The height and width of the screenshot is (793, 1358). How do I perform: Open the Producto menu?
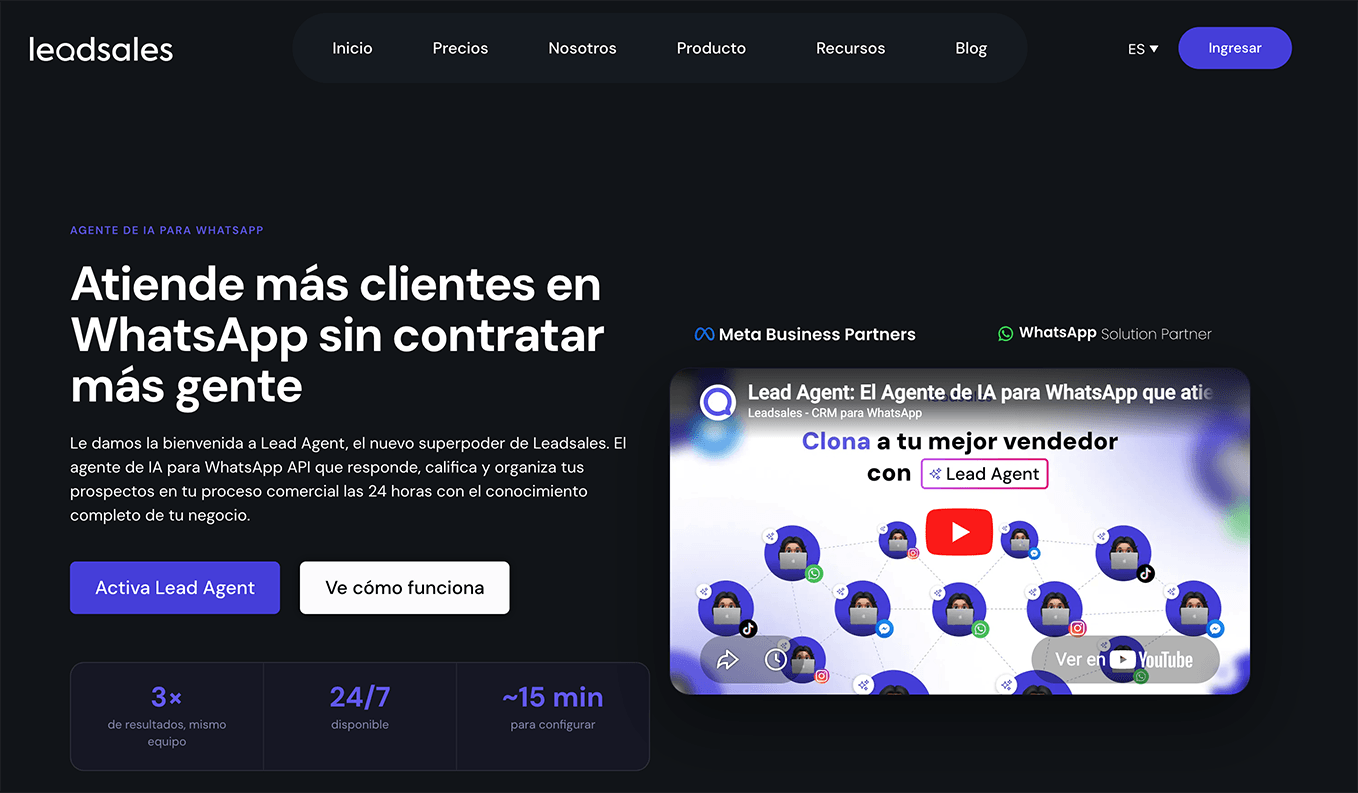point(711,48)
